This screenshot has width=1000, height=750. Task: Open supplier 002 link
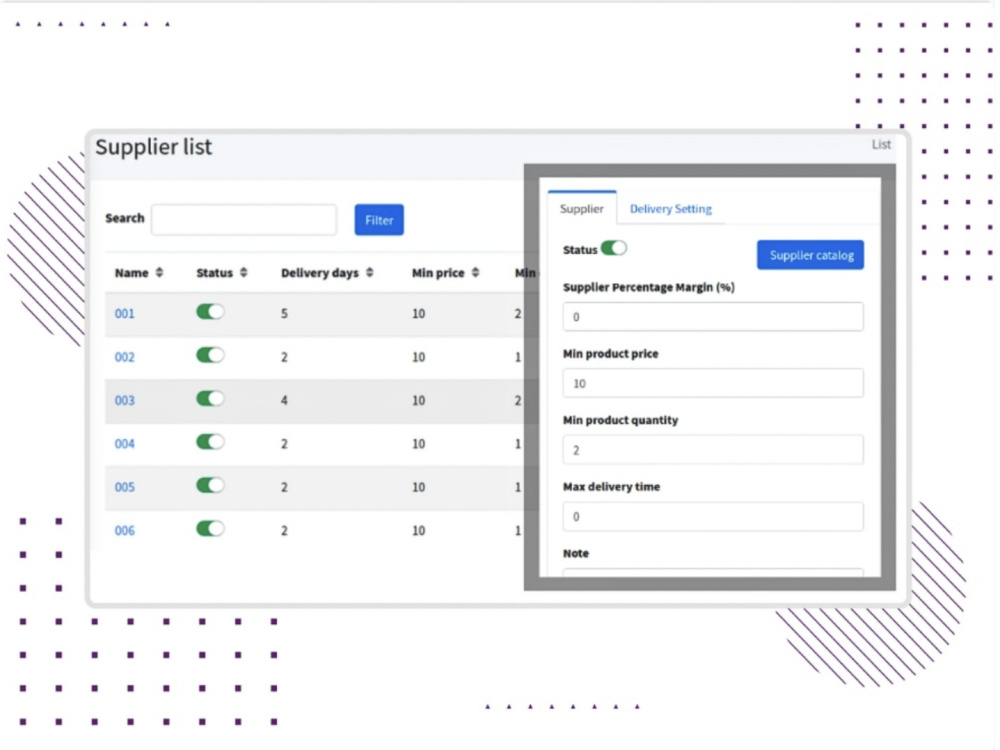tap(124, 357)
